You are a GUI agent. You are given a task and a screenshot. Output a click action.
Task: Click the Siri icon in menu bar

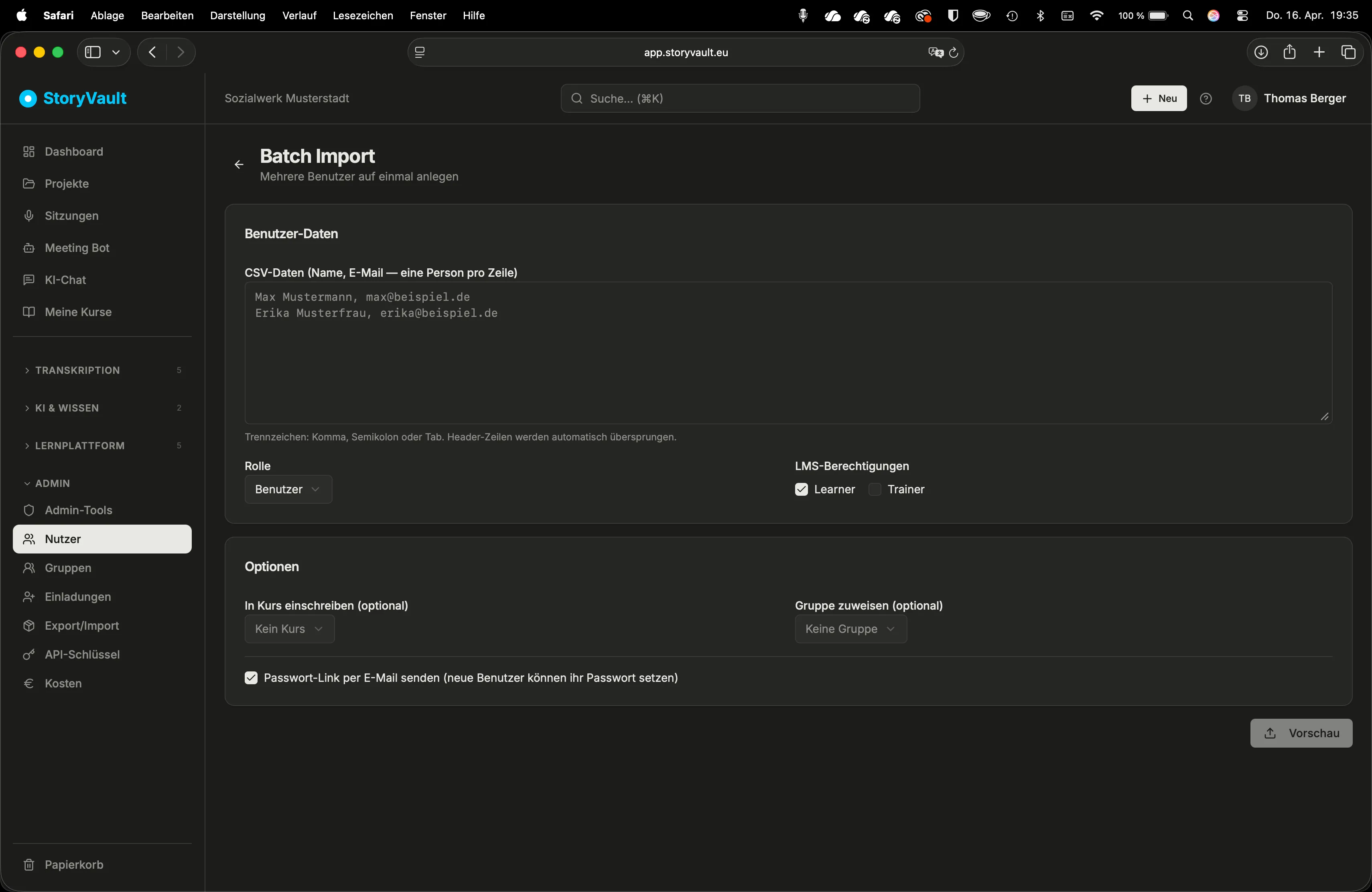1214,16
